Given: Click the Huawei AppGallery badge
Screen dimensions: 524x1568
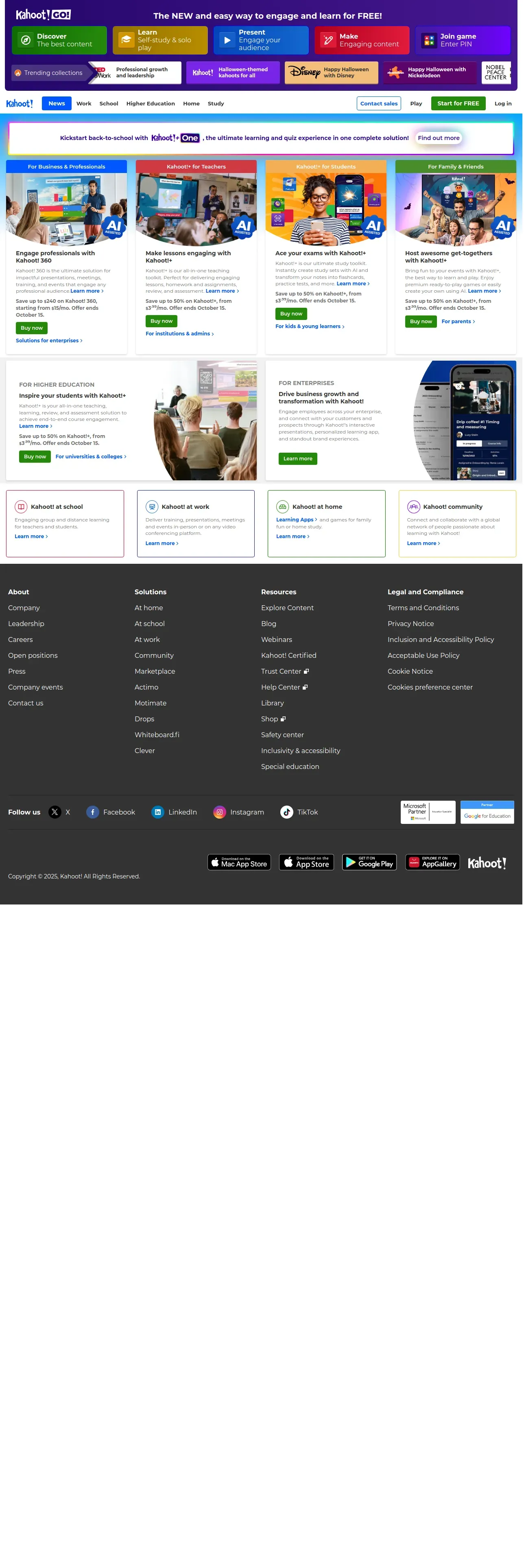Looking at the screenshot, I should click(x=432, y=862).
